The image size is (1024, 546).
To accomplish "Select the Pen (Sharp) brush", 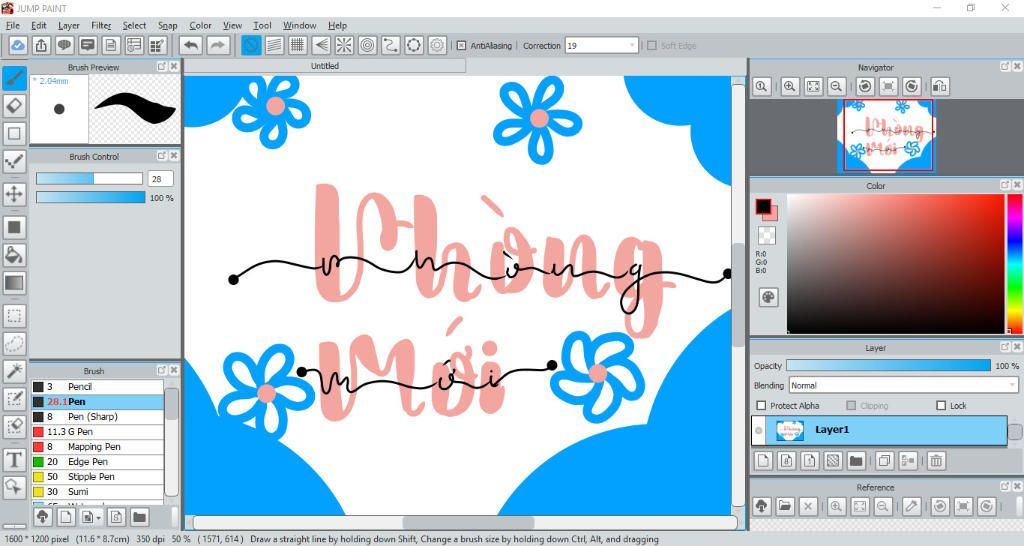I will point(97,417).
